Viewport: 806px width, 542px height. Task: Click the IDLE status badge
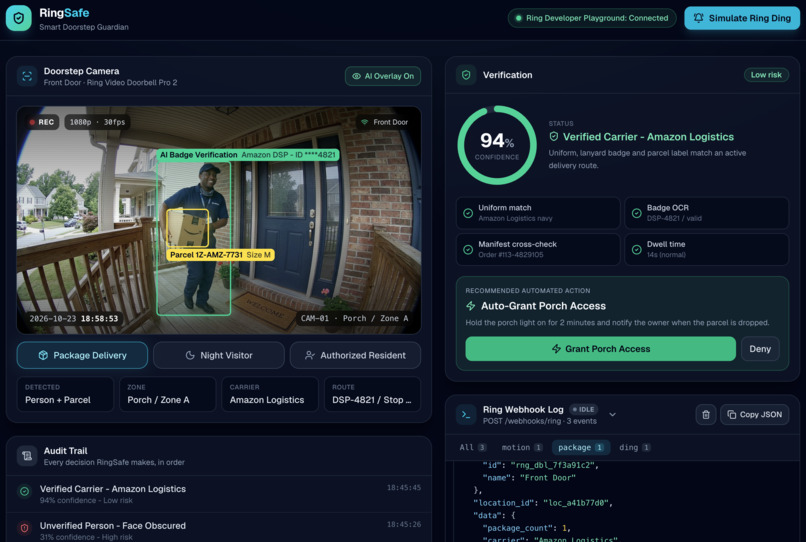pyautogui.click(x=583, y=410)
